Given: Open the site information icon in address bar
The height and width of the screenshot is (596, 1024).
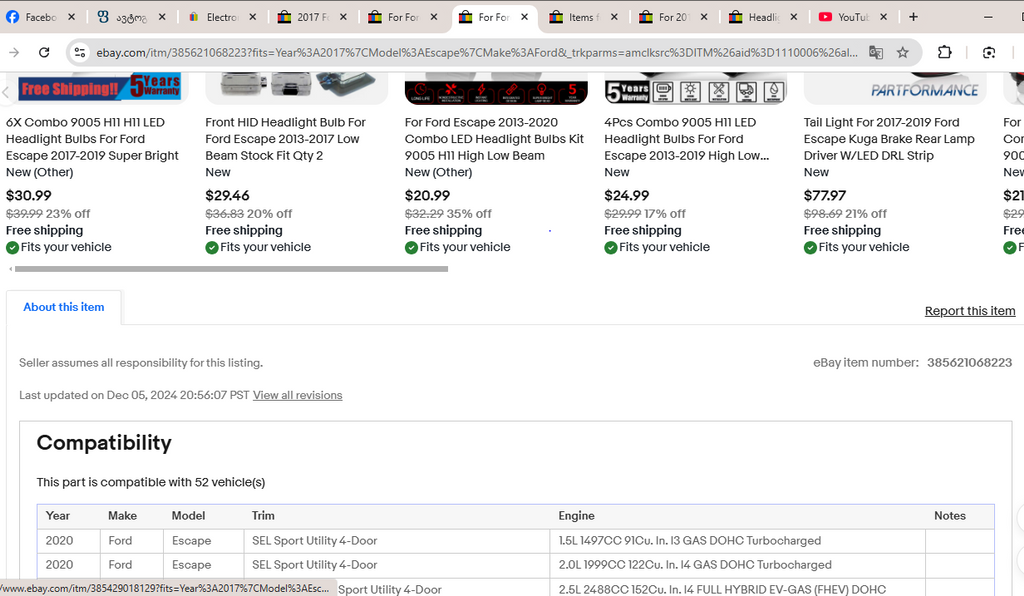Looking at the screenshot, I should click(80, 52).
